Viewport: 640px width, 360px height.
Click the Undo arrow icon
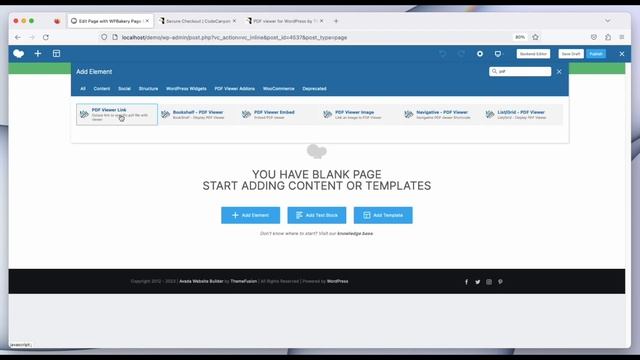(443, 54)
